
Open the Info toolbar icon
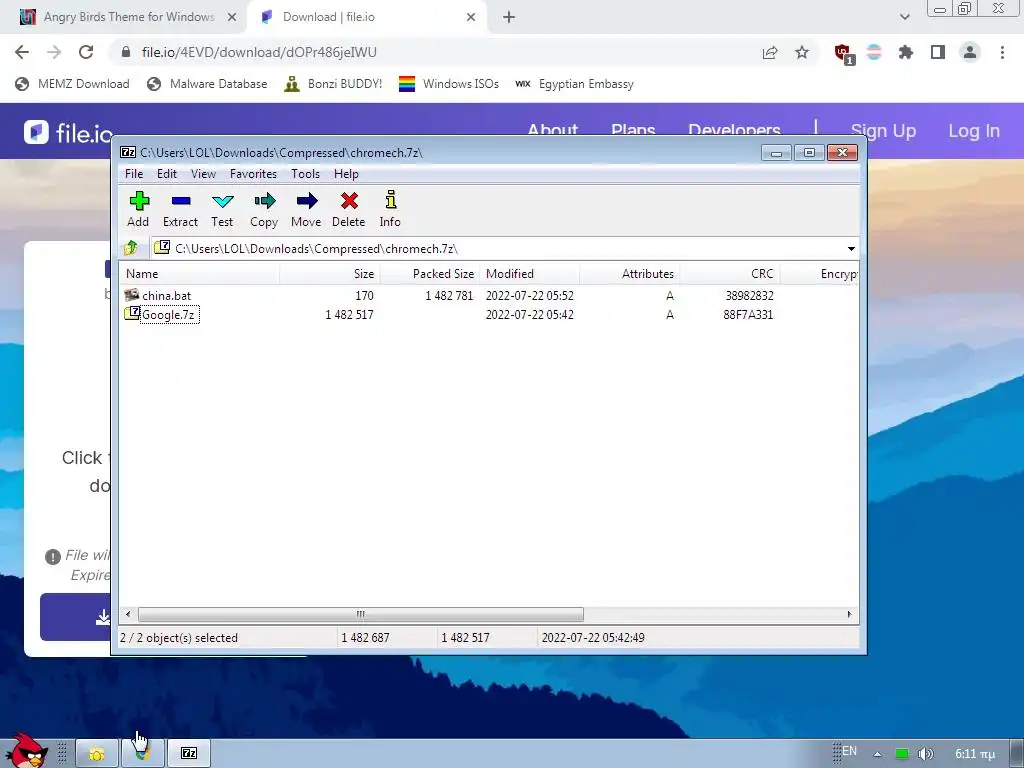(390, 209)
